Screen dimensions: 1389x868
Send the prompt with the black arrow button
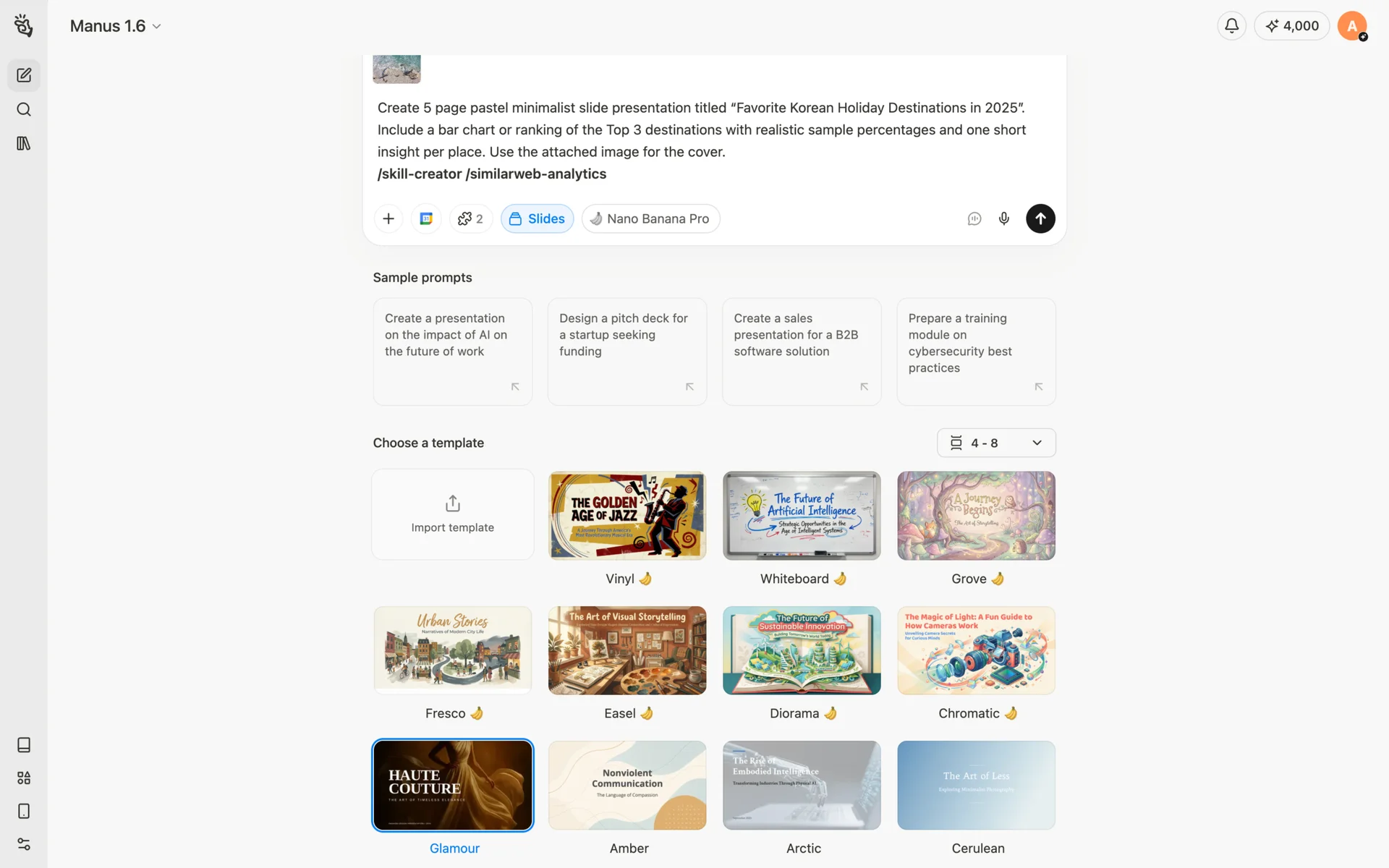point(1040,218)
